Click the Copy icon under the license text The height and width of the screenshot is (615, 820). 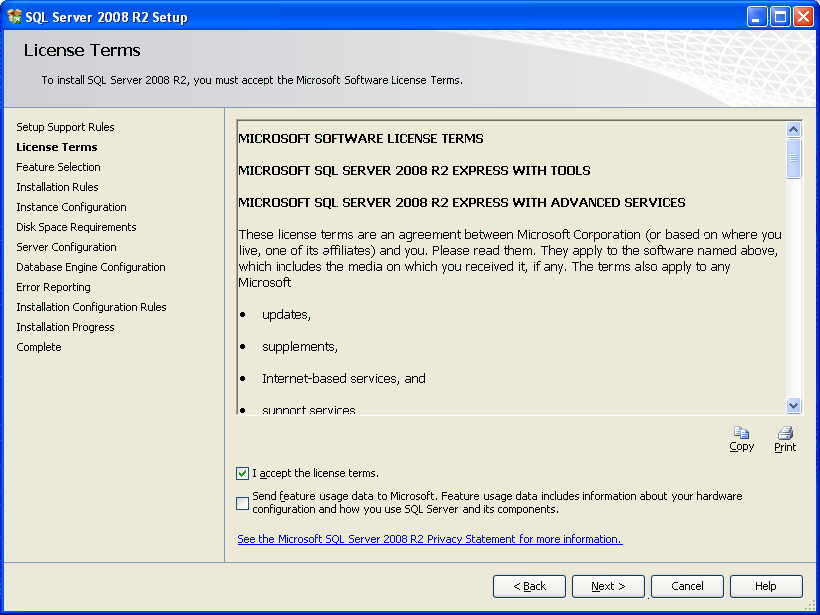[x=741, y=432]
